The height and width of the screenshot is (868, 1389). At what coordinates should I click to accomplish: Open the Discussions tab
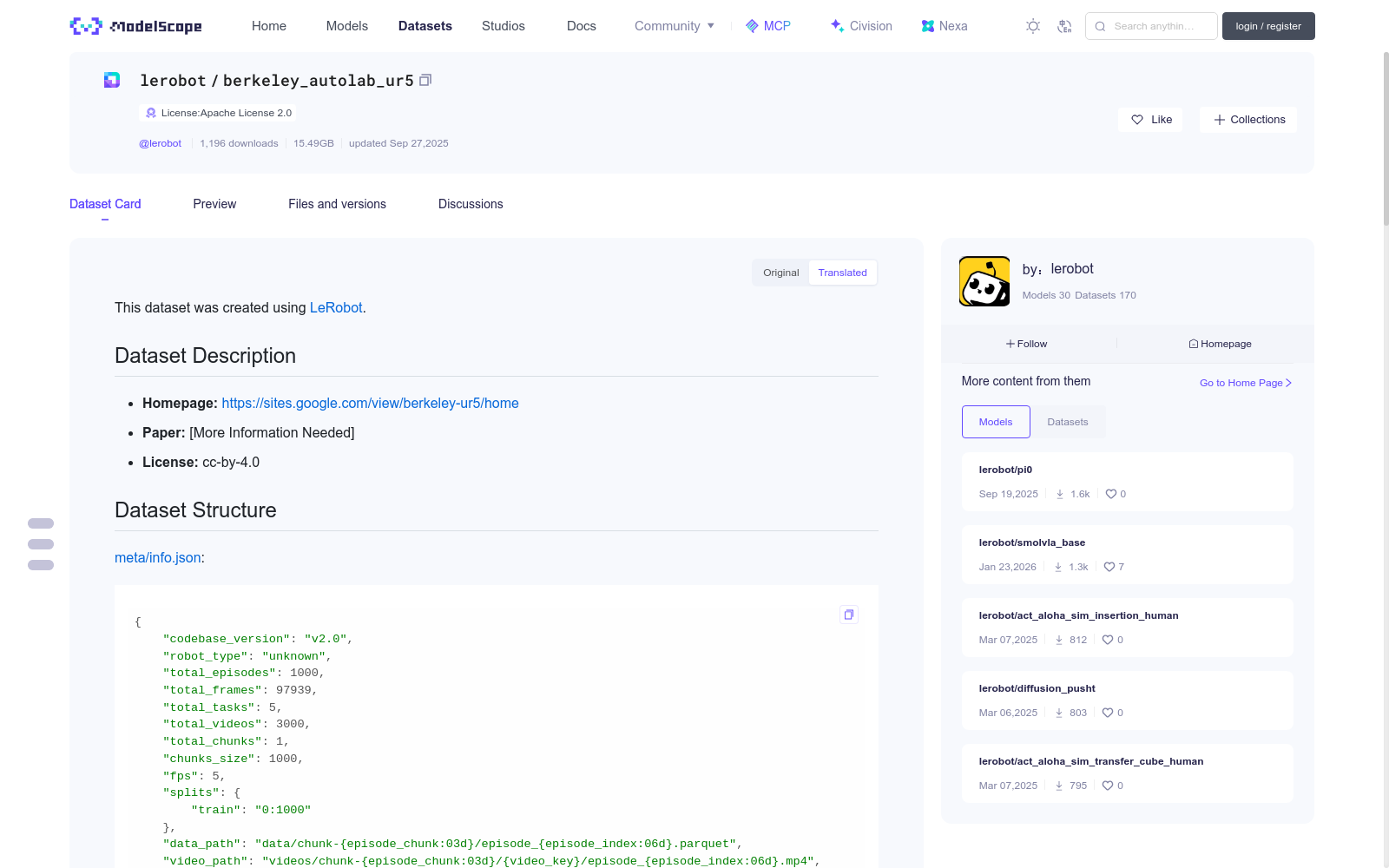471,204
